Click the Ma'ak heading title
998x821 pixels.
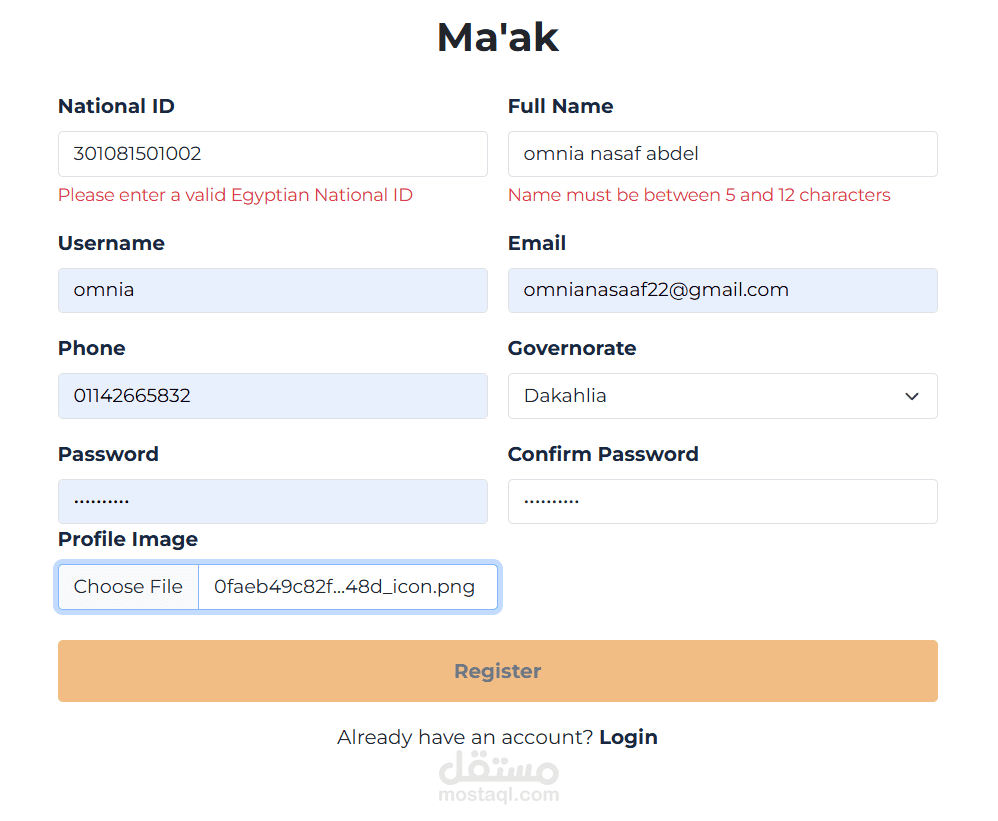coord(498,37)
